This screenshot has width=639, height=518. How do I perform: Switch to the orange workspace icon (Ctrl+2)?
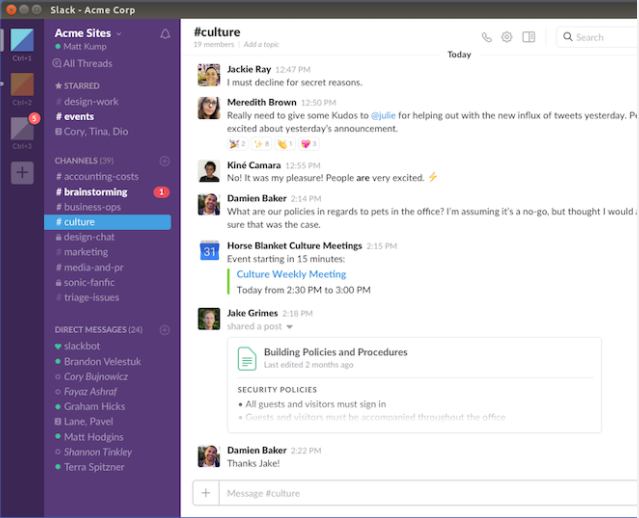tap(22, 84)
